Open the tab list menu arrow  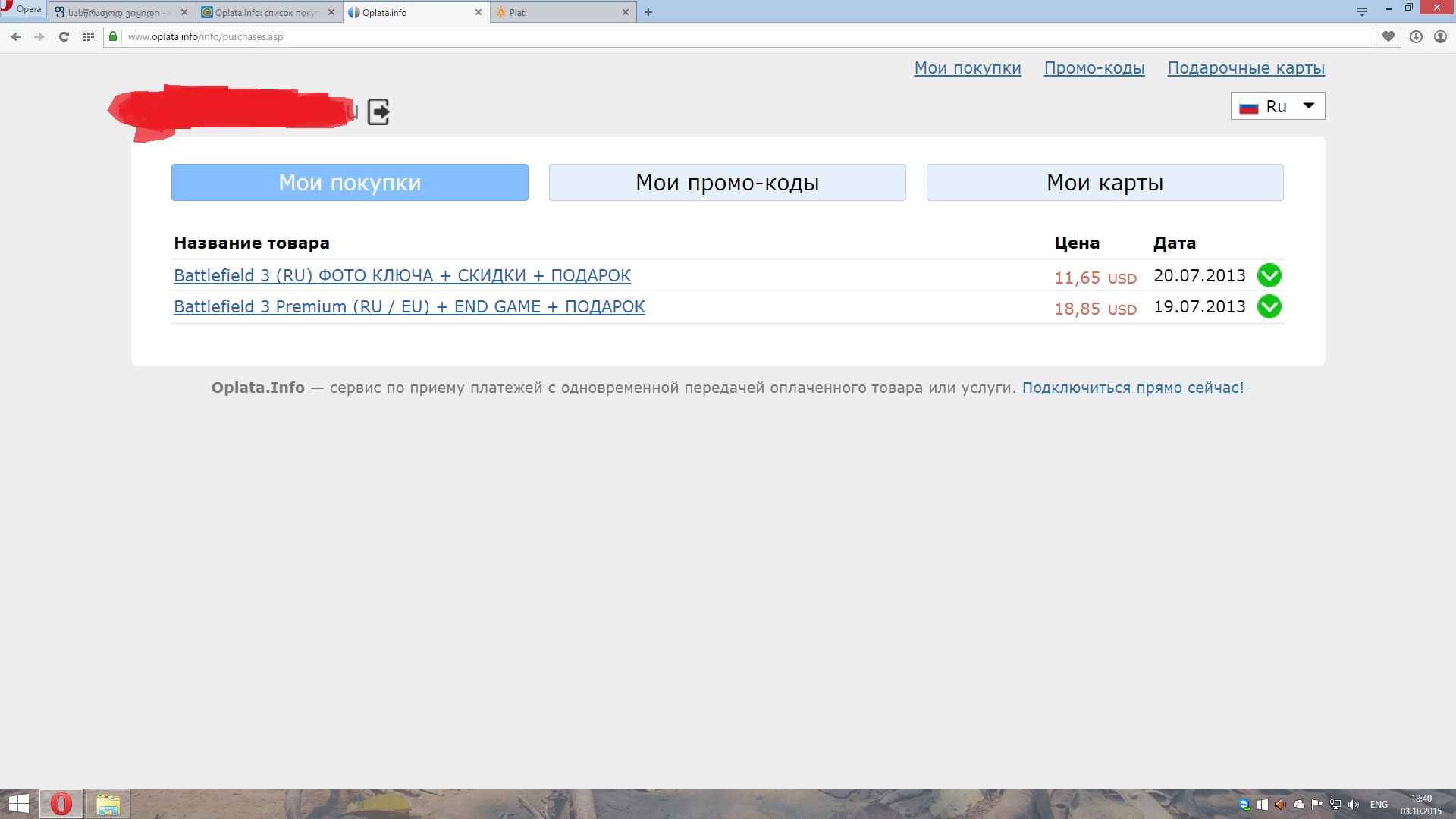(x=1362, y=12)
